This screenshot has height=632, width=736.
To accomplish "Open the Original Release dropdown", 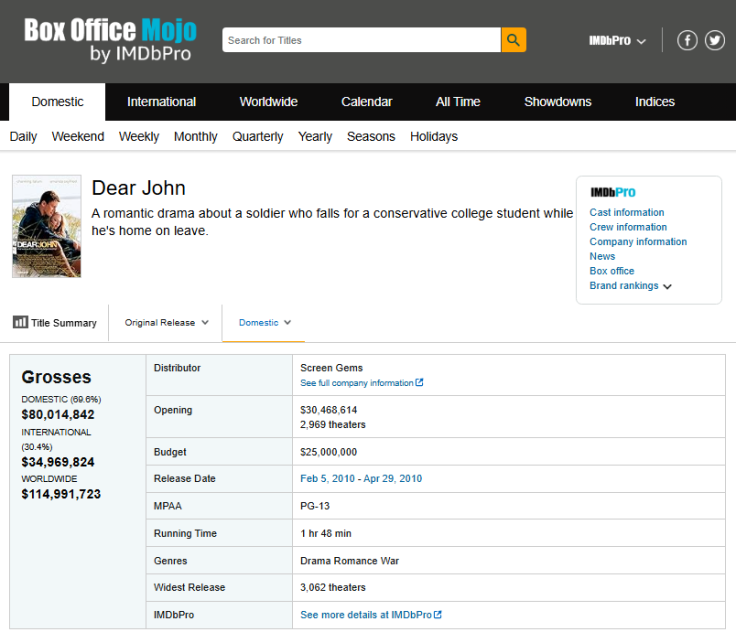I will pos(166,323).
